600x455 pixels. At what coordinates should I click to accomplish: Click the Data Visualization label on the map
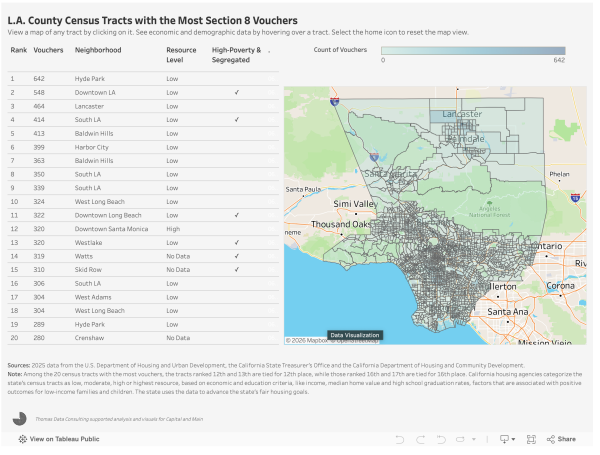355,335
